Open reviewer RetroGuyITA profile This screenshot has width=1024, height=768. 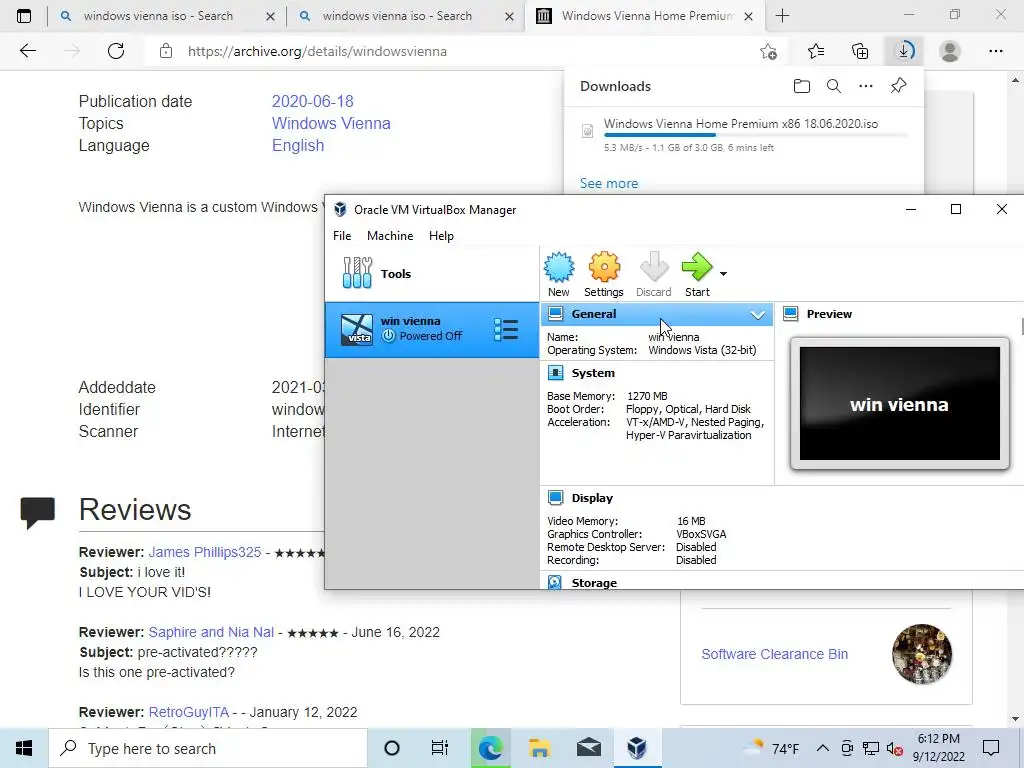(x=189, y=712)
